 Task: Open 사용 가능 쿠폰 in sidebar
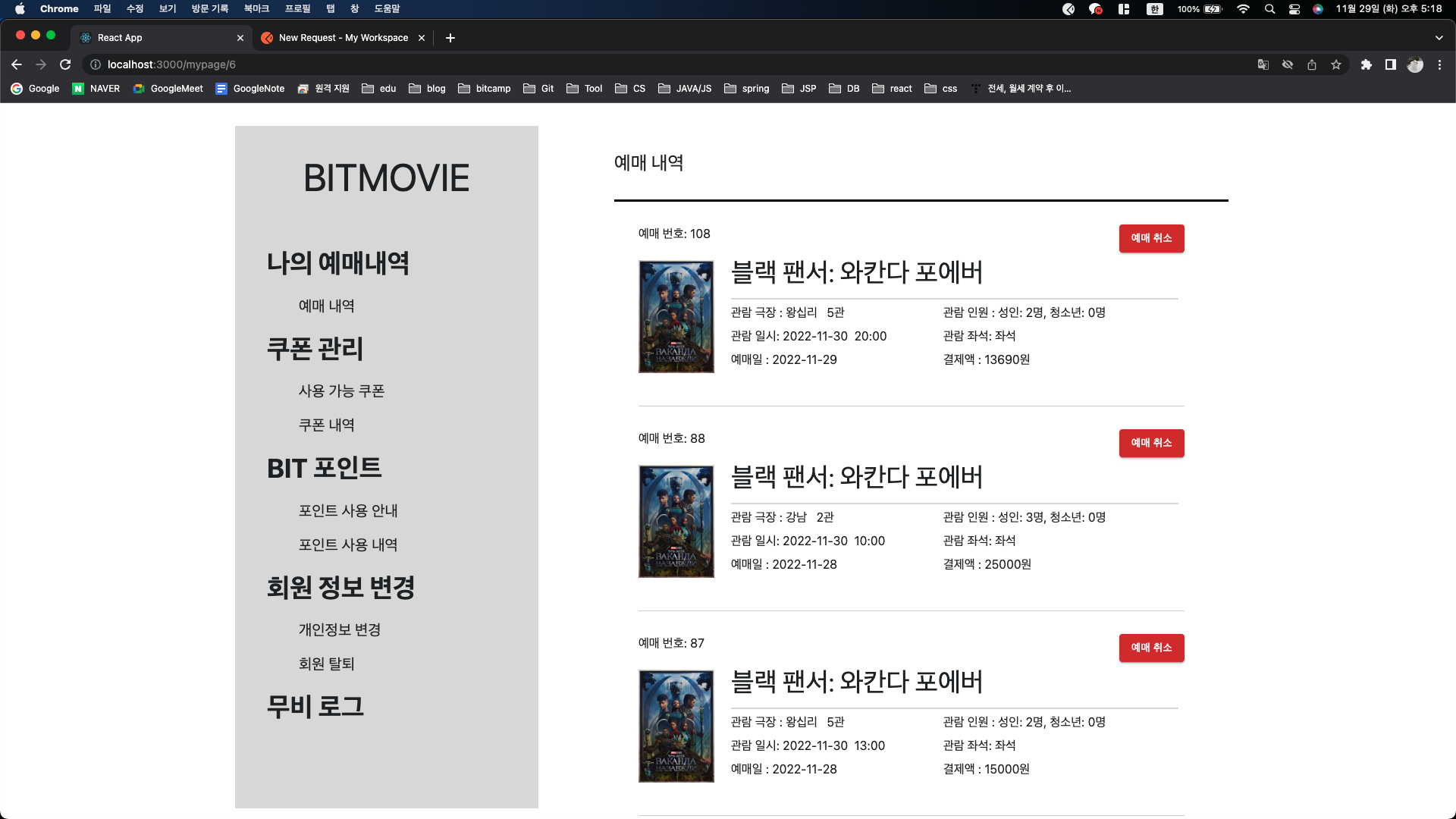341,391
